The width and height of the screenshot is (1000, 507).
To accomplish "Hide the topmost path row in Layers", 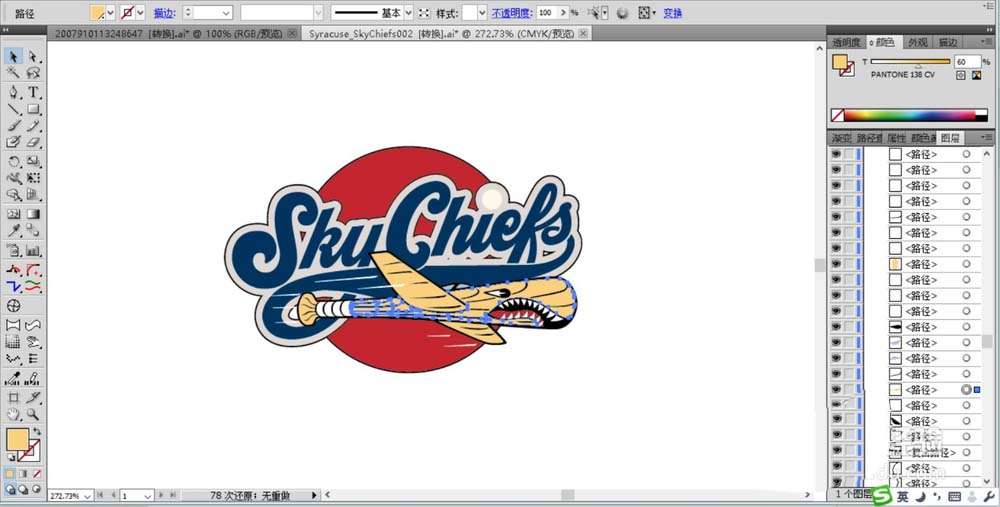I will 836,154.
